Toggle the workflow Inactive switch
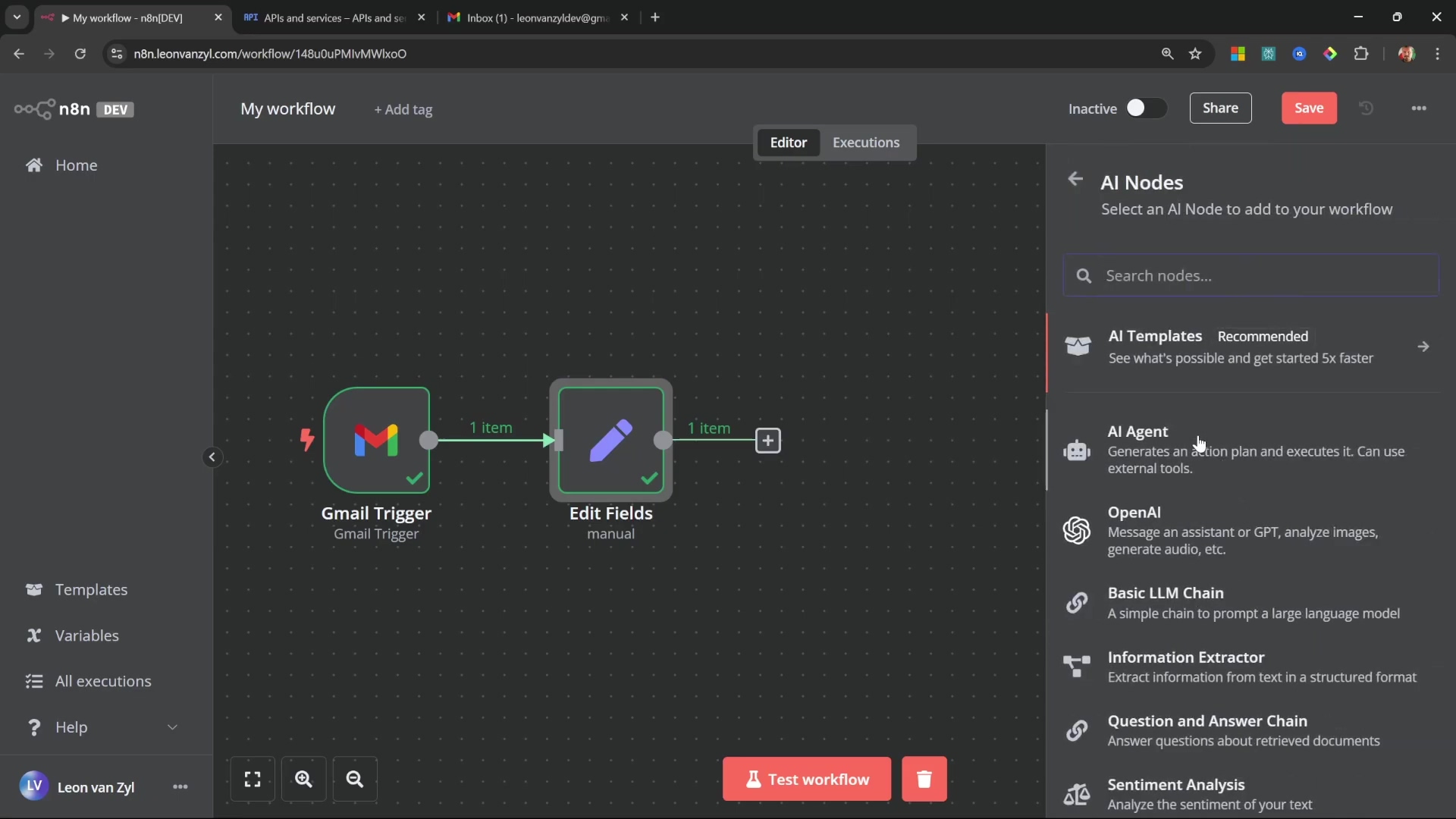 [x=1145, y=108]
